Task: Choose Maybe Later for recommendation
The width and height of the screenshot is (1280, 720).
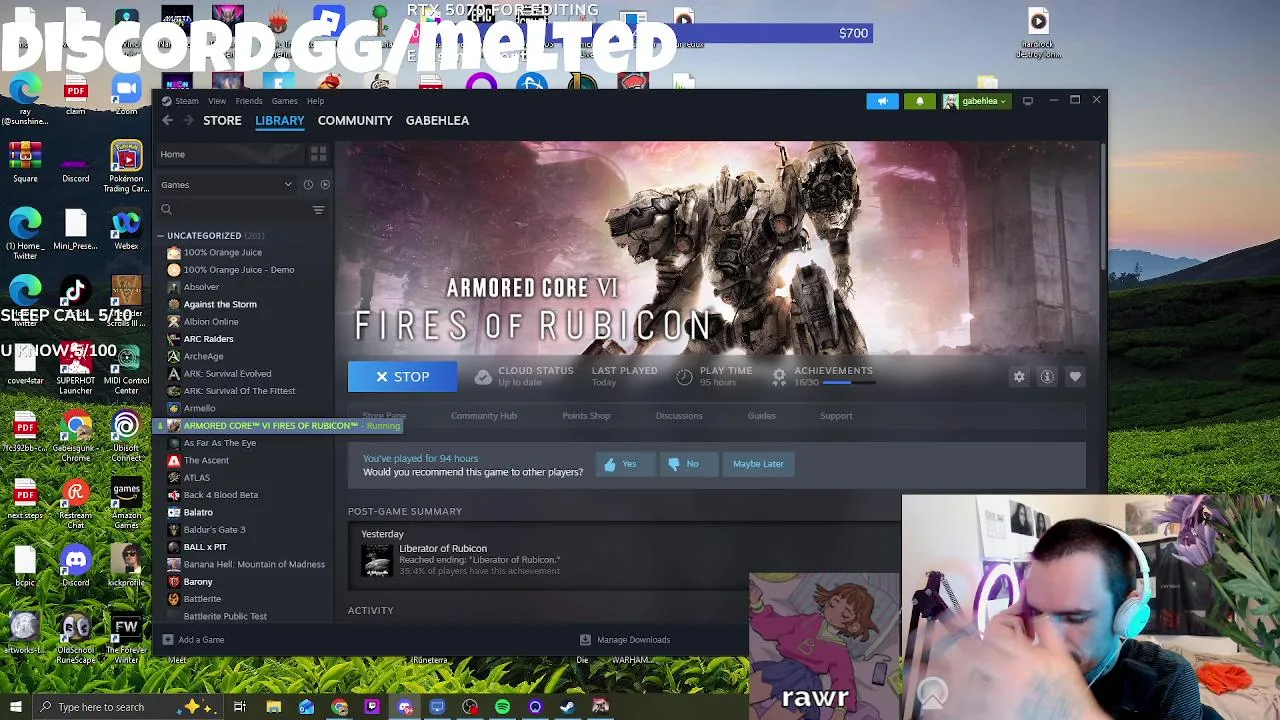Action: 758,464
